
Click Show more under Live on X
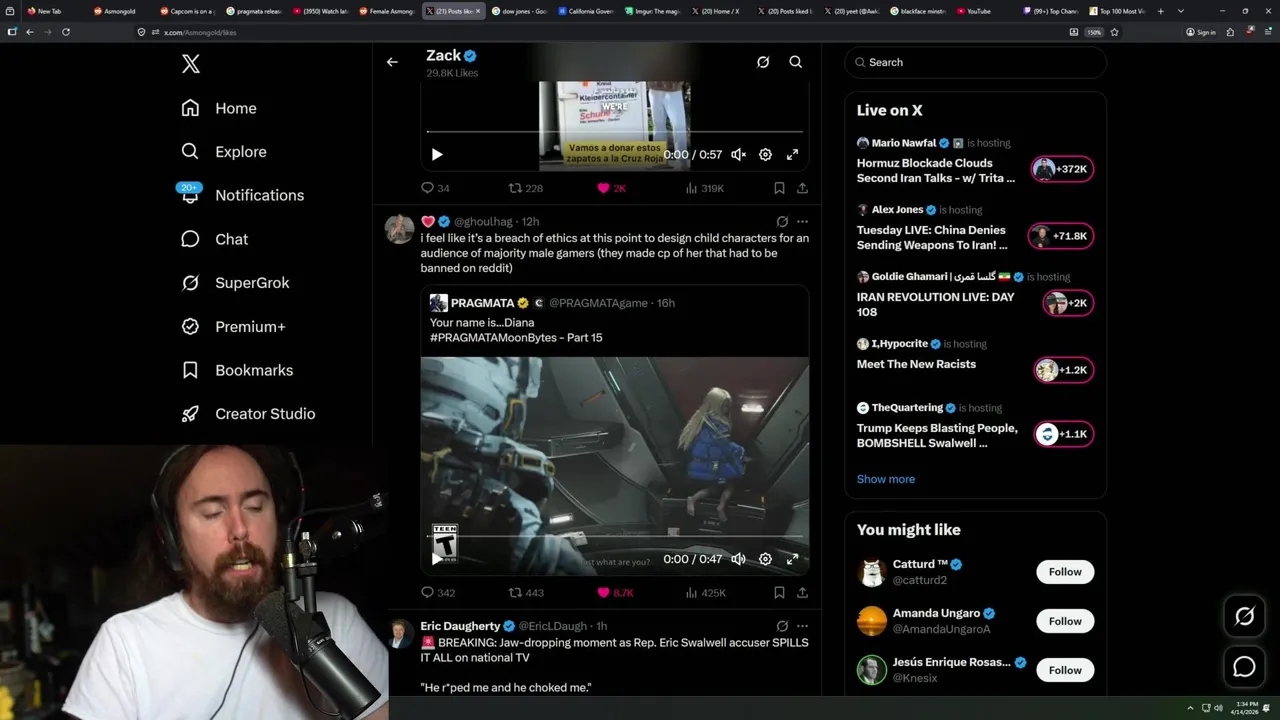886,479
